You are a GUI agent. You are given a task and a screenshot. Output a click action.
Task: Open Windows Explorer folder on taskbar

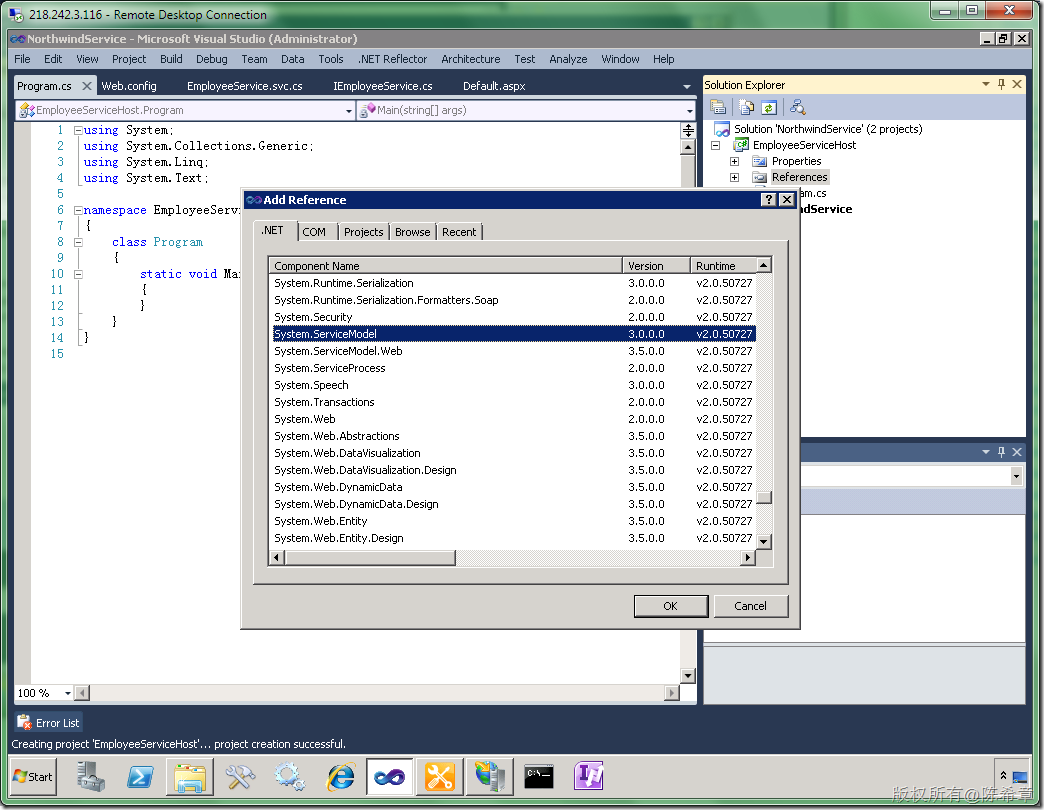pos(190,777)
